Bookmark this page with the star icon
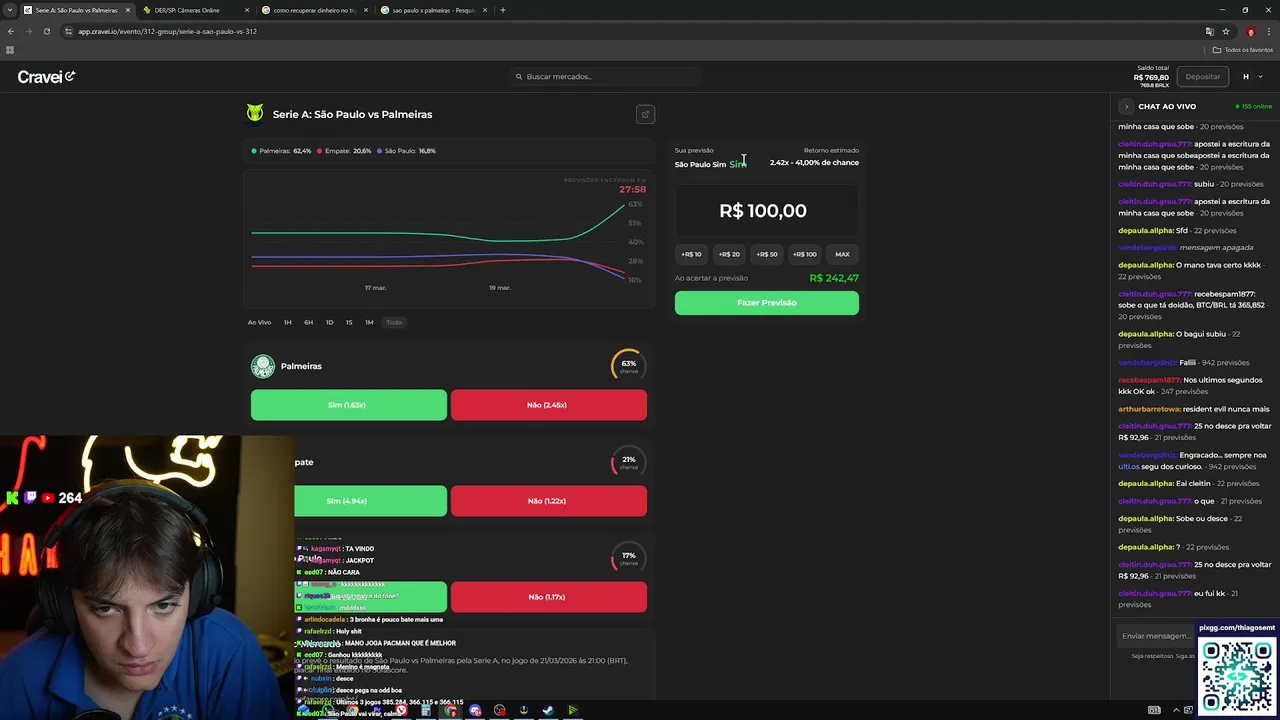This screenshot has height=720, width=1280. pos(1226,31)
